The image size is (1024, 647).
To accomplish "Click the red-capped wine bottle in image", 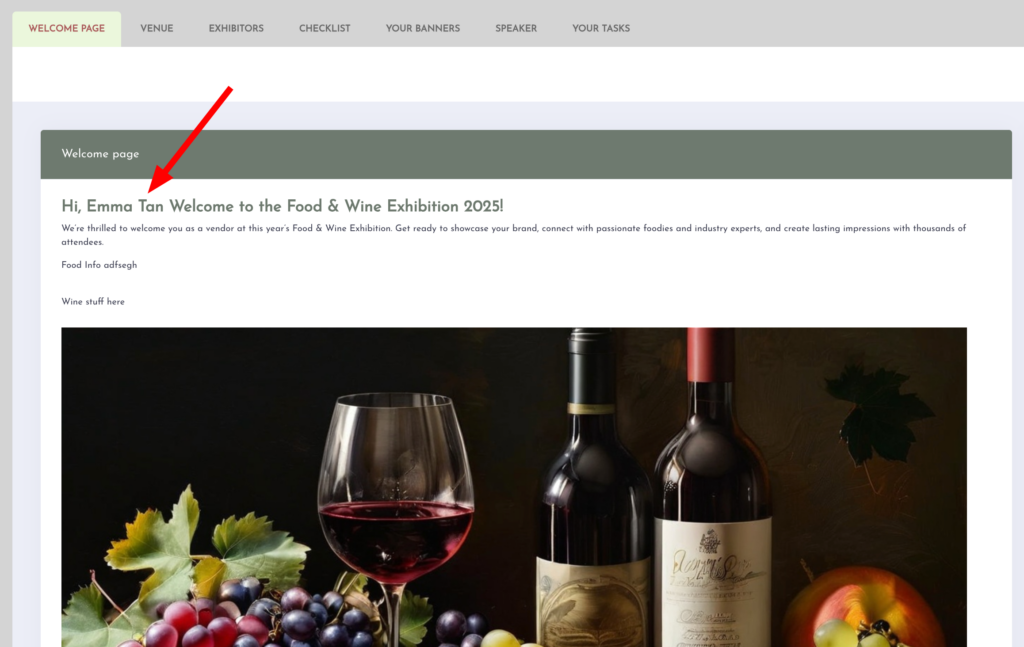I will [712, 496].
